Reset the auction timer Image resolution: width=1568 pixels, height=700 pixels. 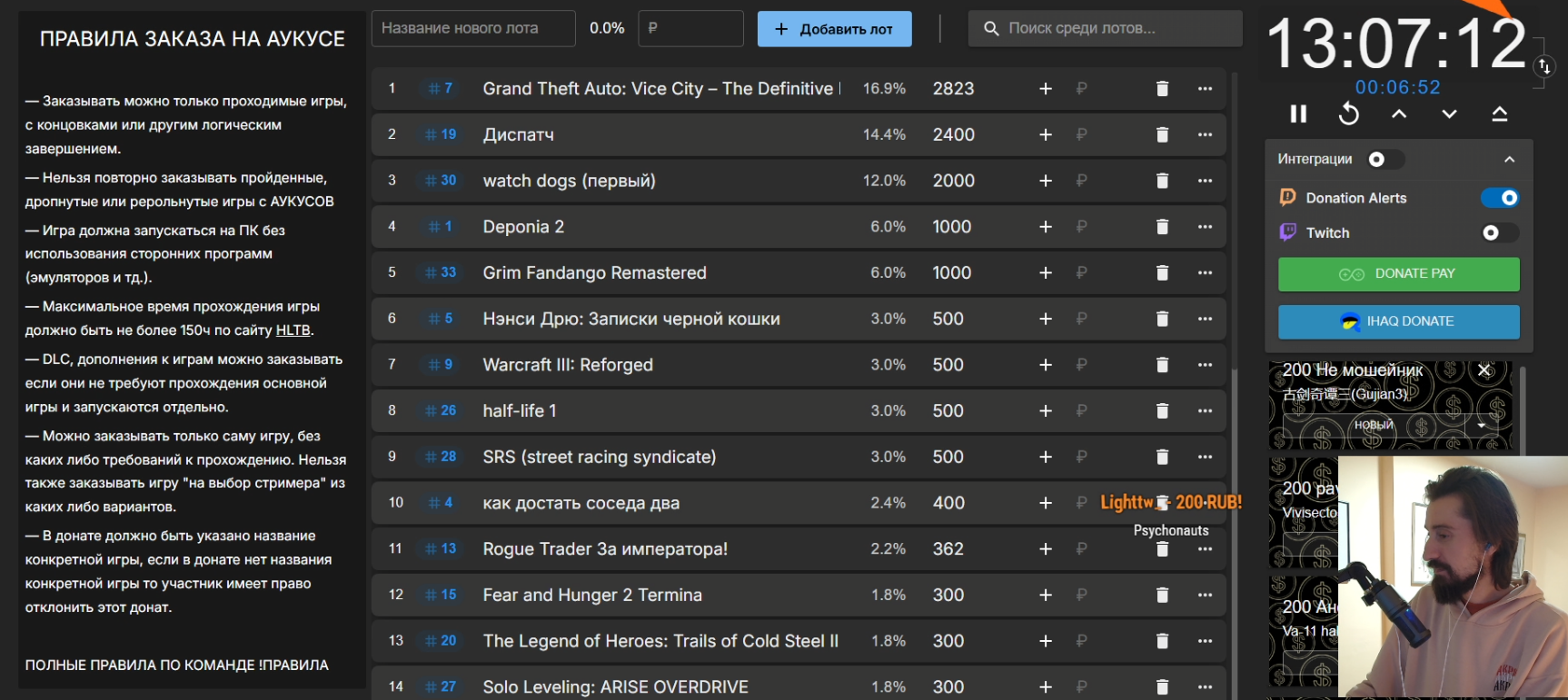tap(1349, 113)
